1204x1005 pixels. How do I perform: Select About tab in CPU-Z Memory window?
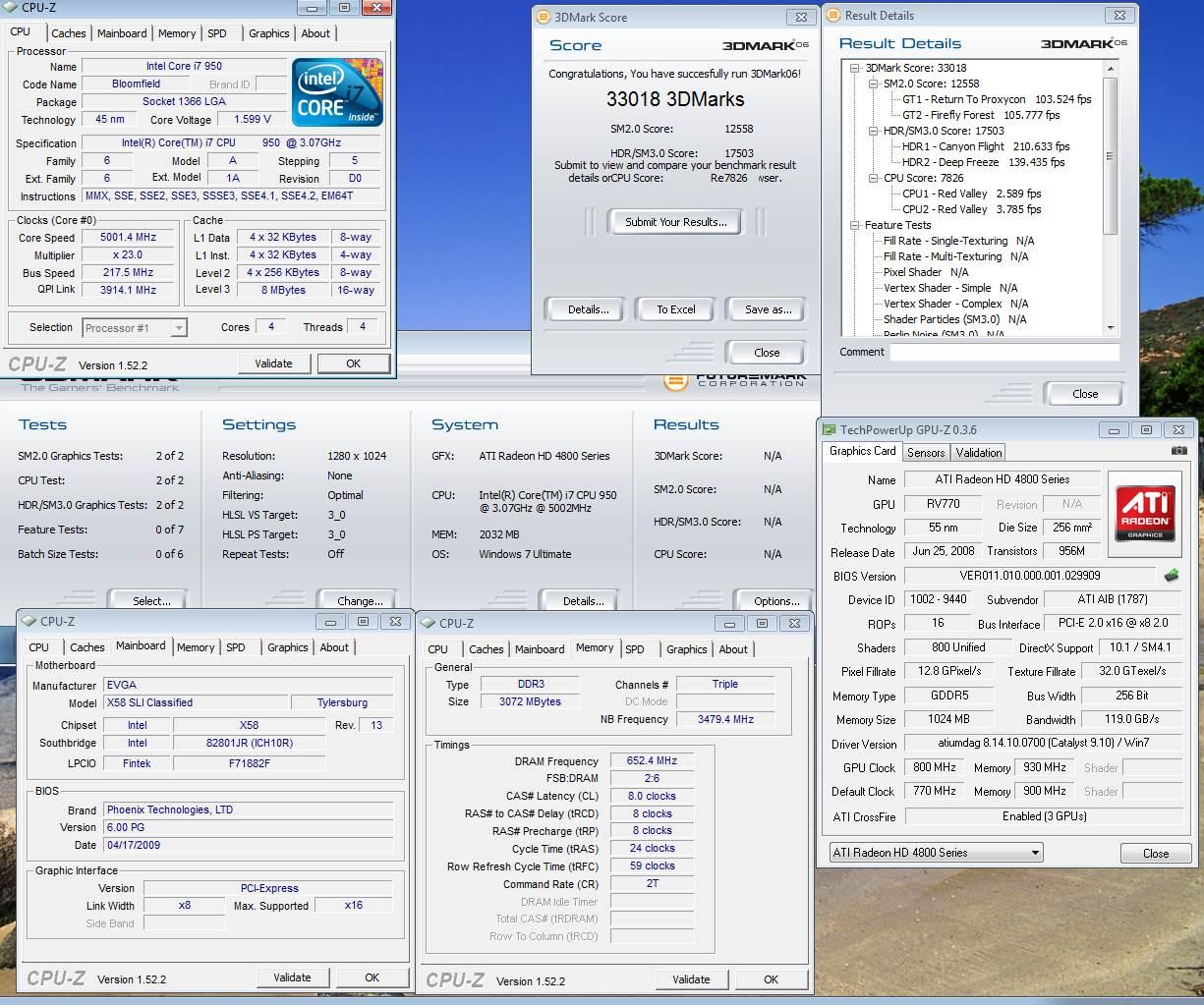[x=733, y=649]
